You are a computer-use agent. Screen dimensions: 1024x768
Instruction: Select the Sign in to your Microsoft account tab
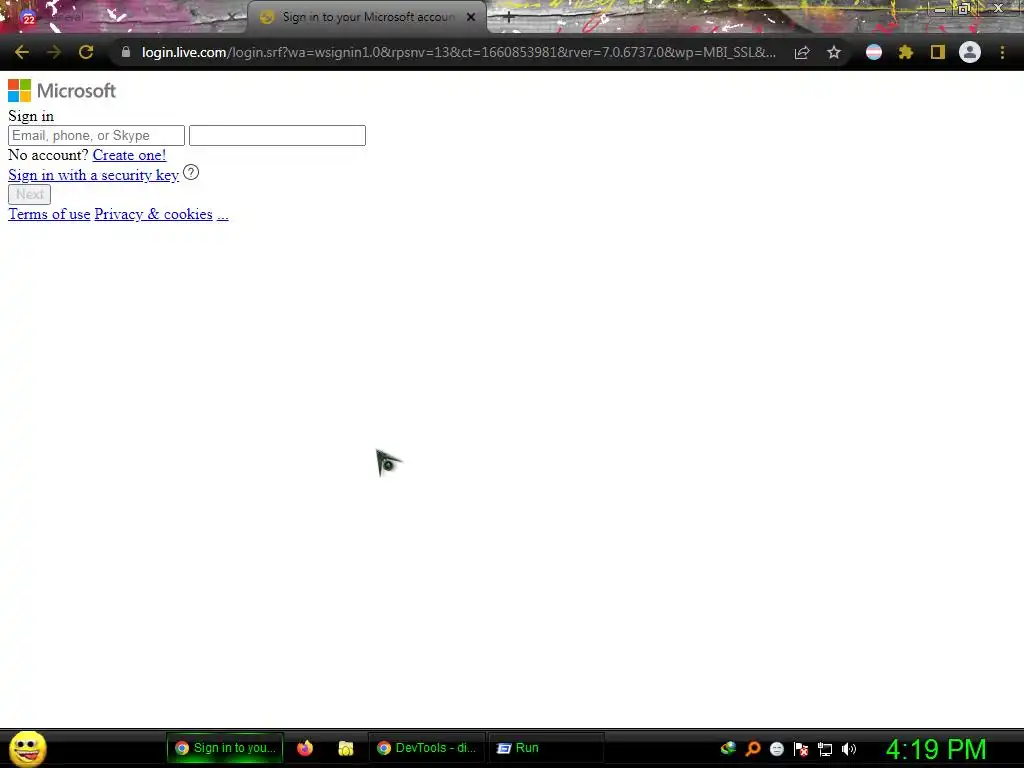pyautogui.click(x=366, y=17)
